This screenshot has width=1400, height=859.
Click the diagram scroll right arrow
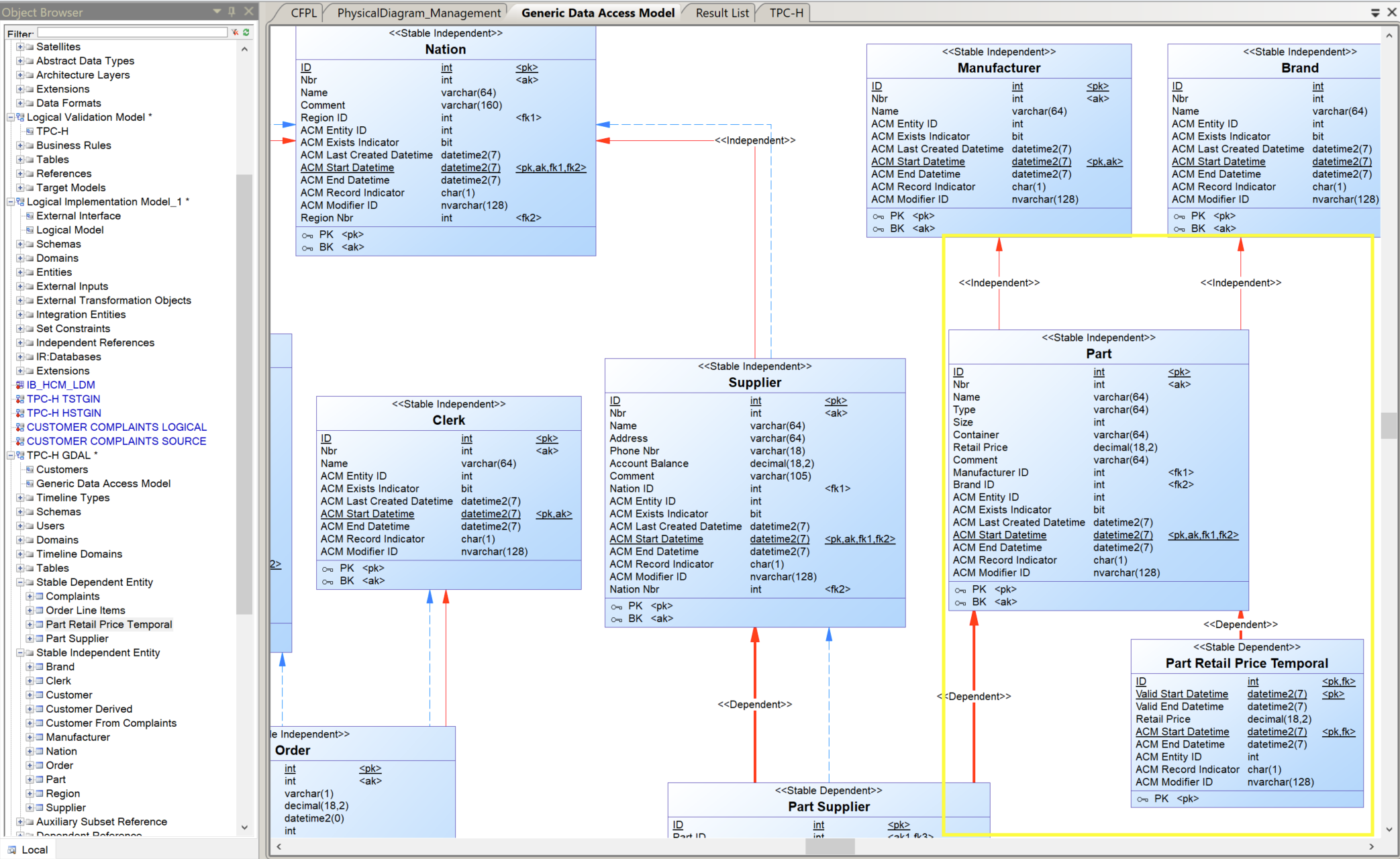1371,847
